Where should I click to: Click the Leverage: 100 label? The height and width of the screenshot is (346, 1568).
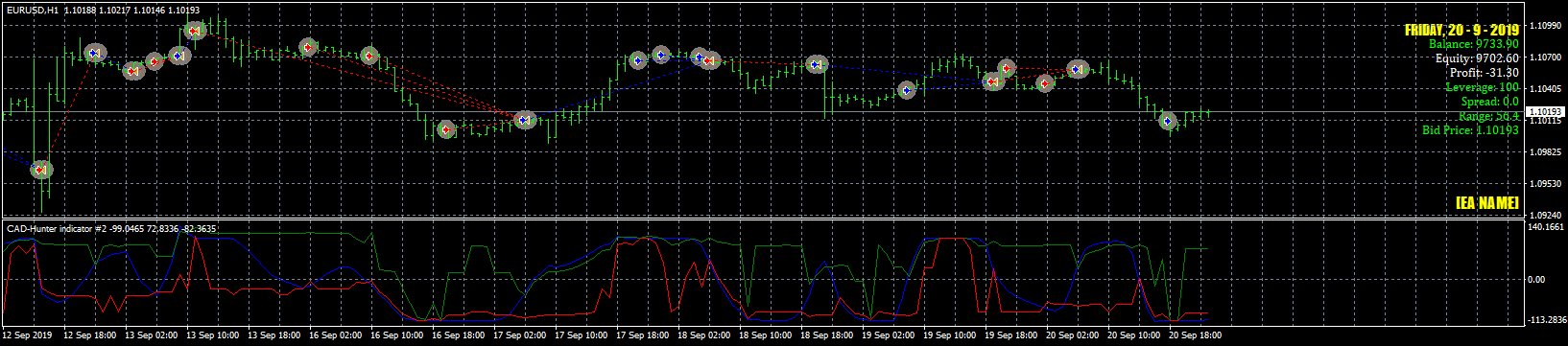(x=1483, y=87)
